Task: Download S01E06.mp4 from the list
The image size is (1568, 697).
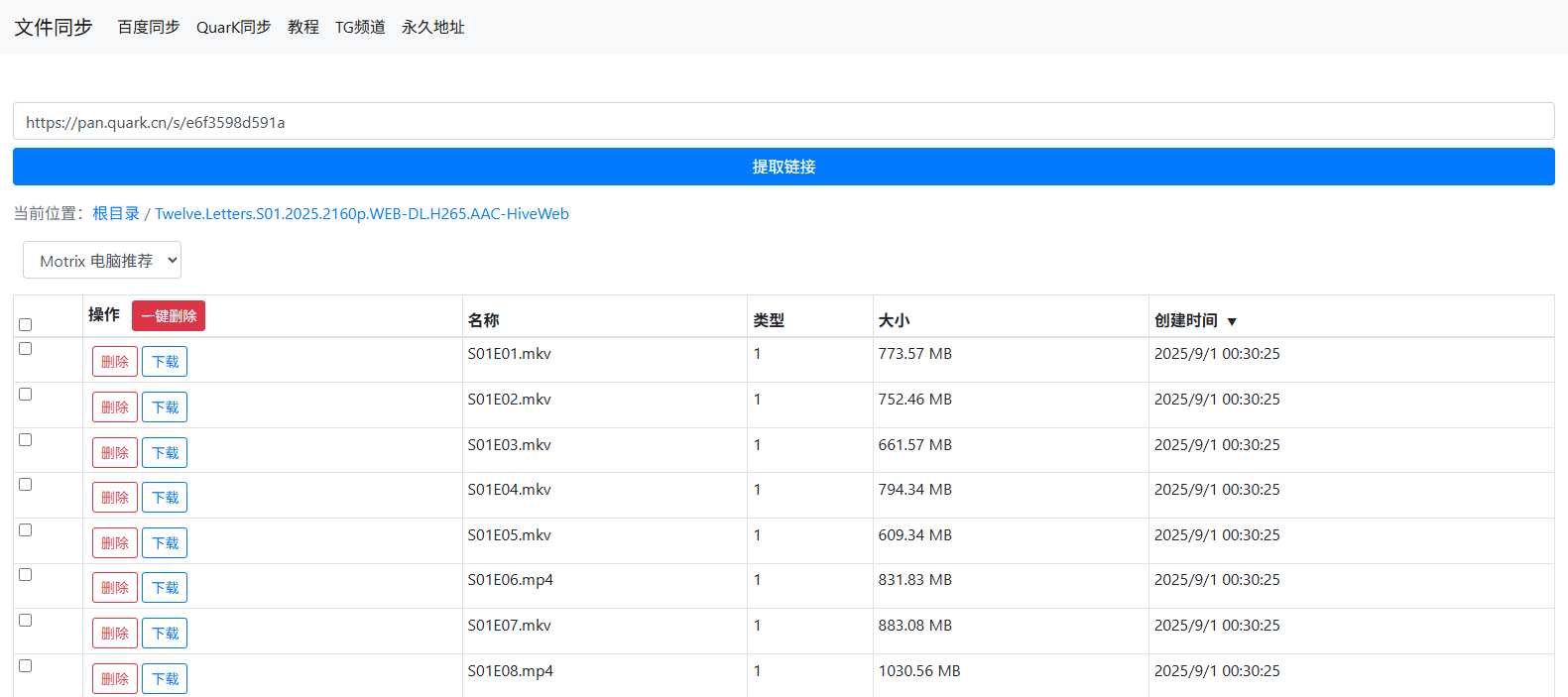Action: [165, 588]
